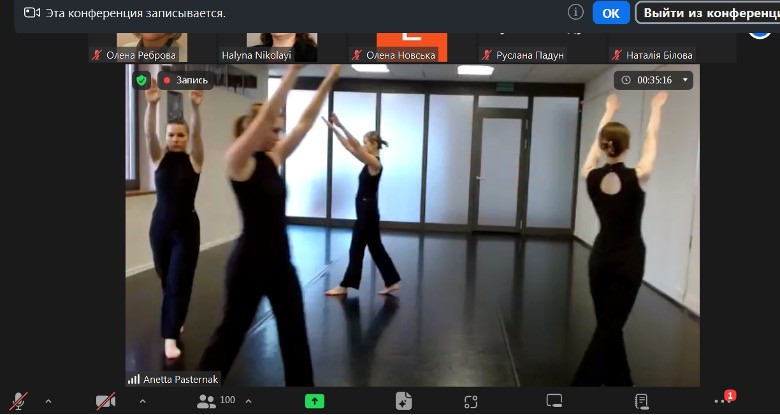Image resolution: width=780 pixels, height=415 pixels.
Task: Open the info icon on recording banner
Action: (576, 12)
